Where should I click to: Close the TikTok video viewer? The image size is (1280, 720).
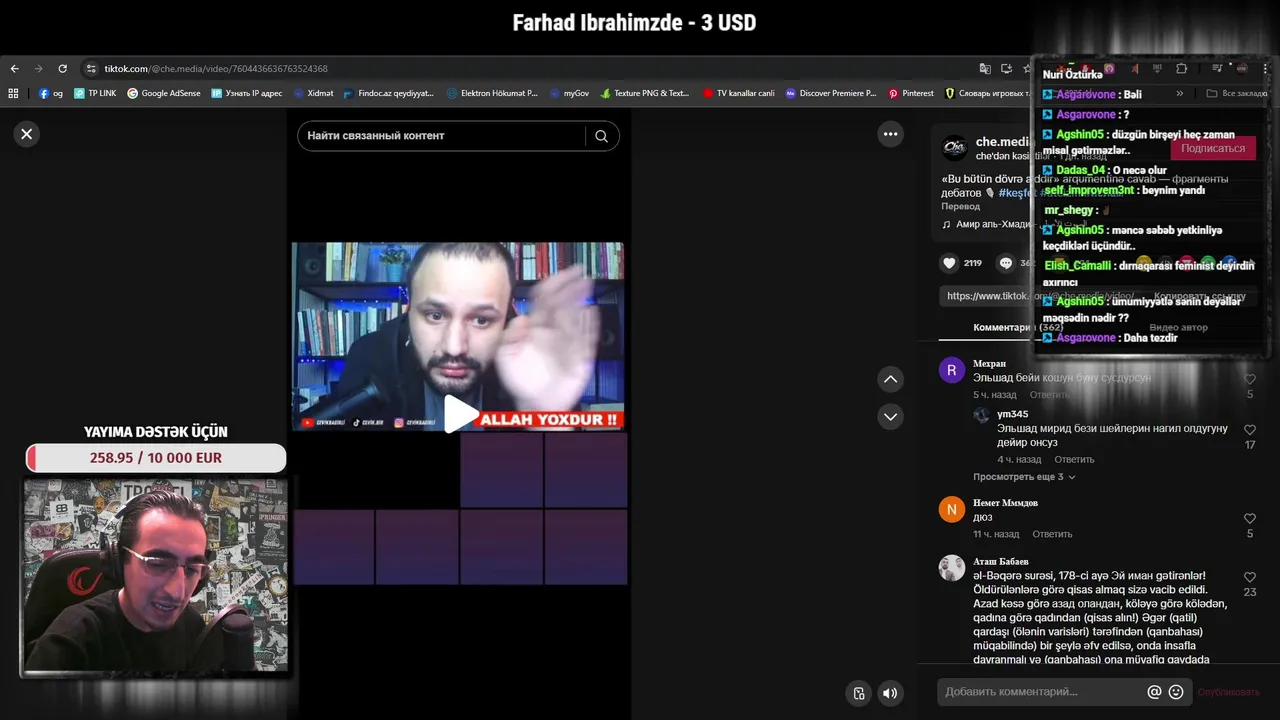[27, 134]
